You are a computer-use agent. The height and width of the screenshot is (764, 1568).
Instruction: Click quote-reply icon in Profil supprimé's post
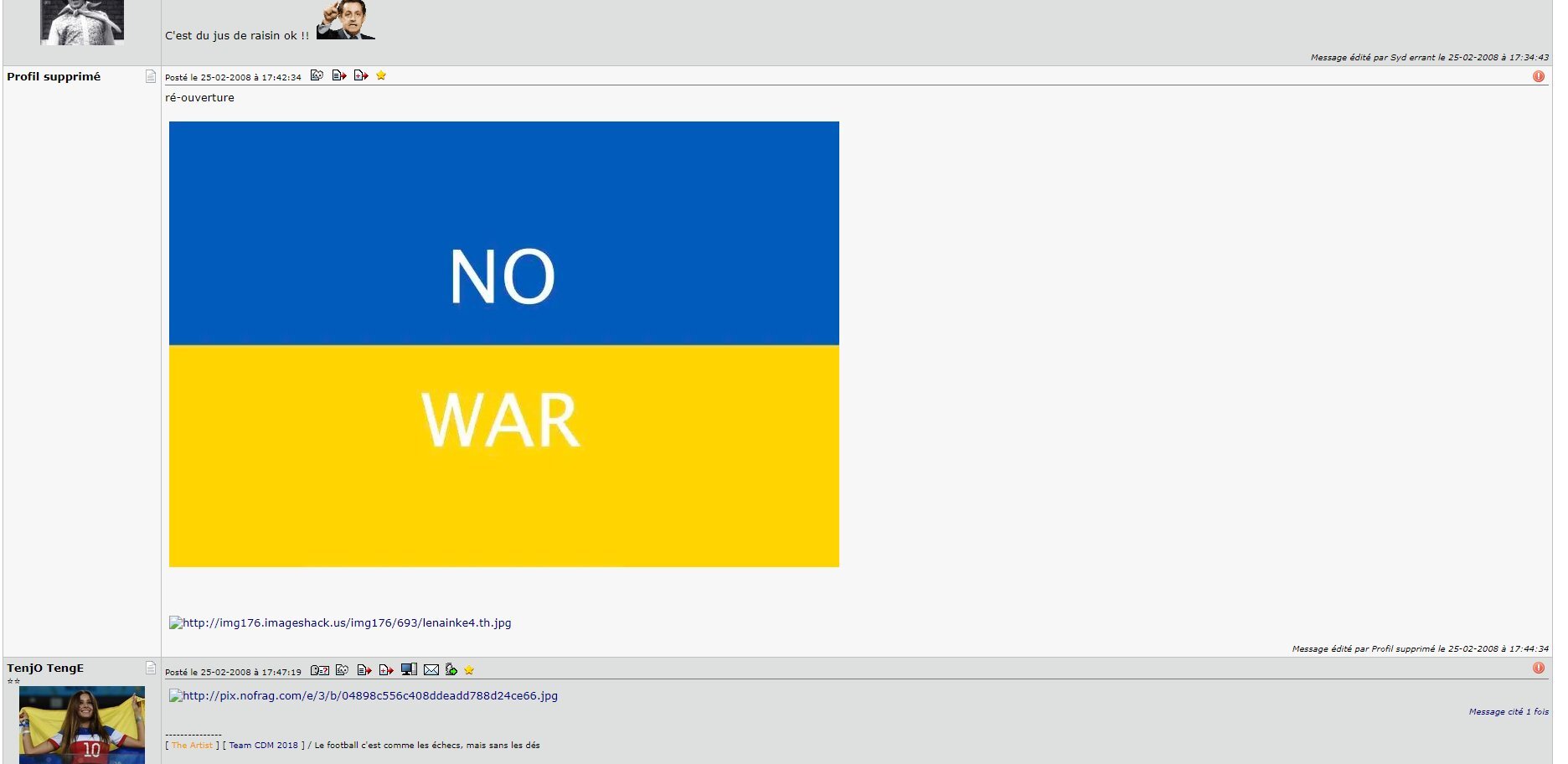(339, 75)
